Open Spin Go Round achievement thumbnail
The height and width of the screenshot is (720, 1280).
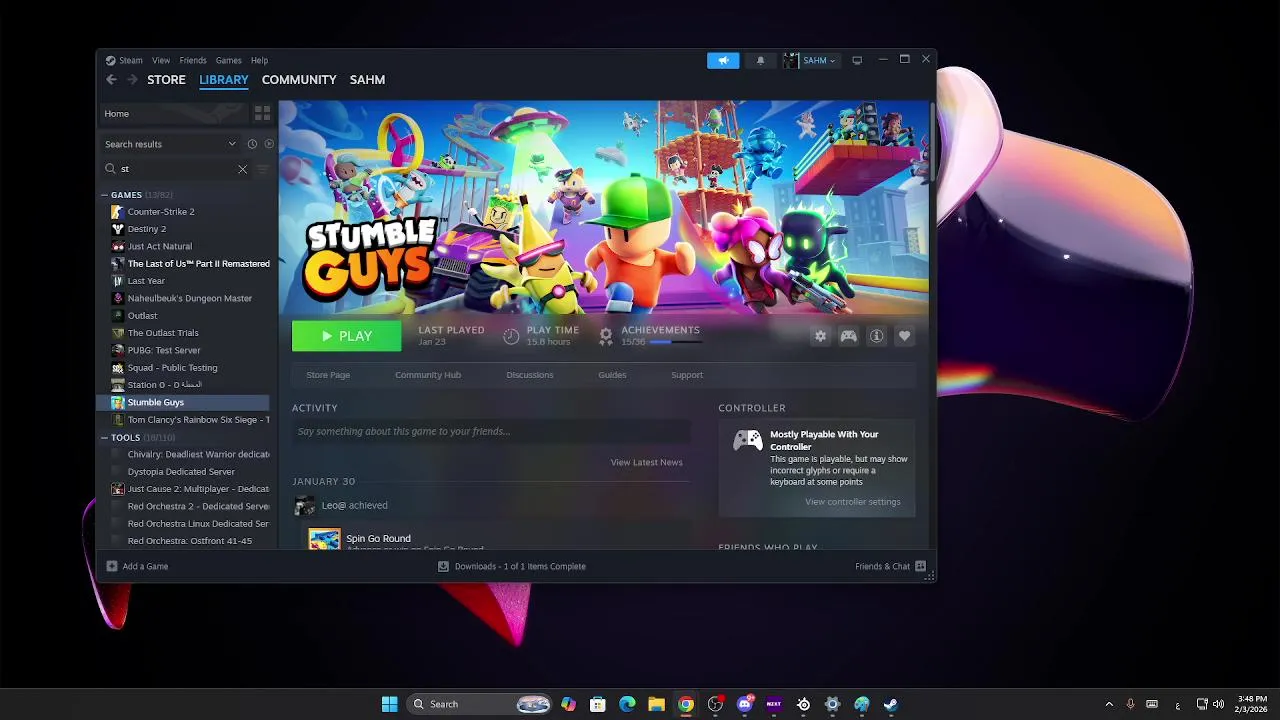pyautogui.click(x=324, y=539)
